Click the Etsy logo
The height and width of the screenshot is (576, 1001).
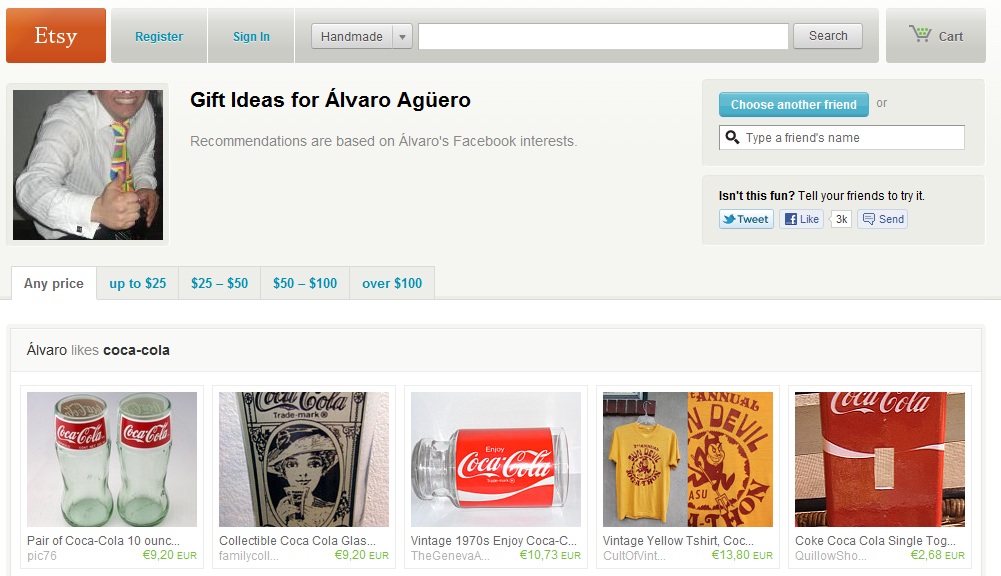[x=56, y=36]
